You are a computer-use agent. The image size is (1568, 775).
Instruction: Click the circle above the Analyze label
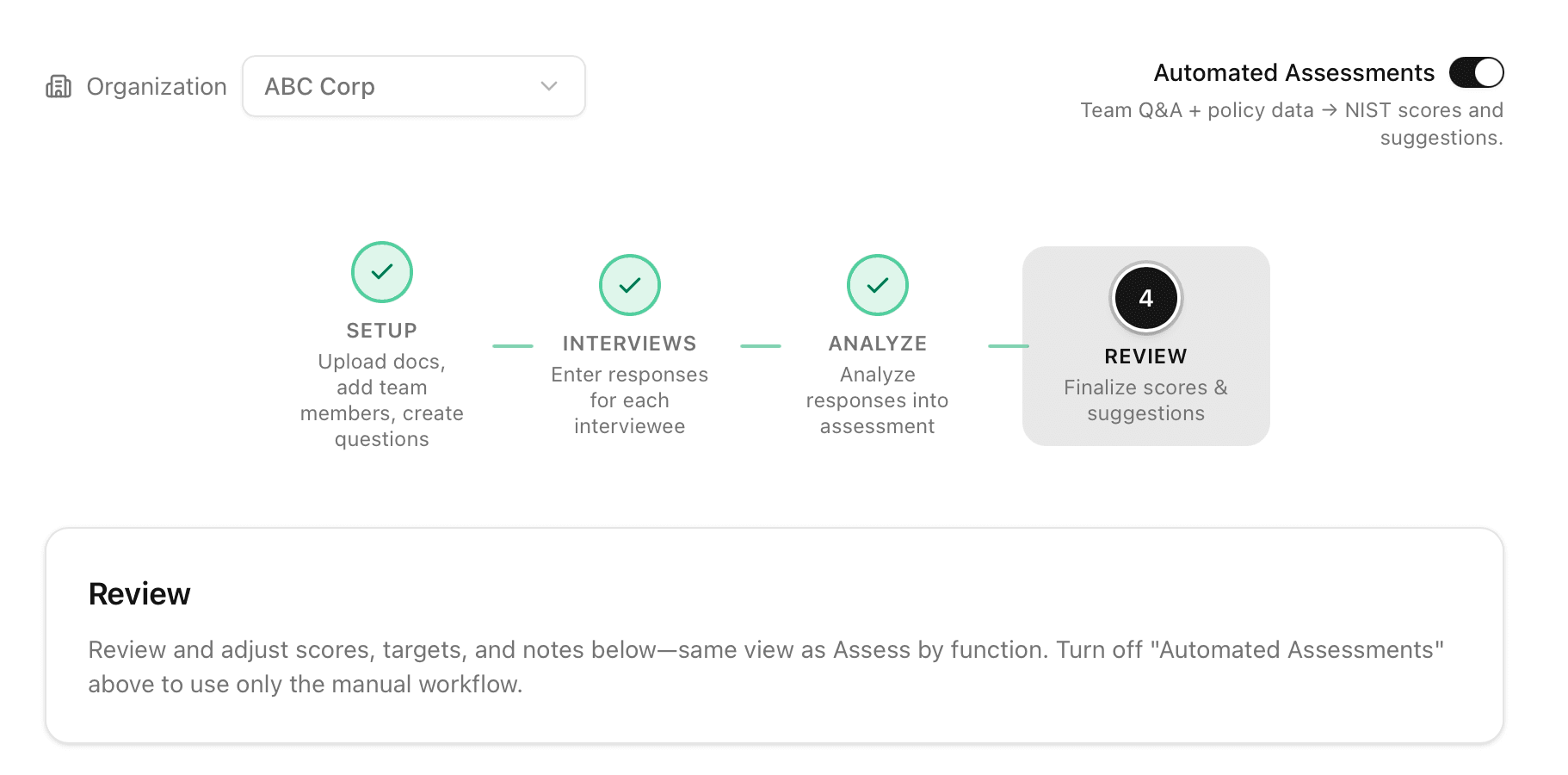877,285
